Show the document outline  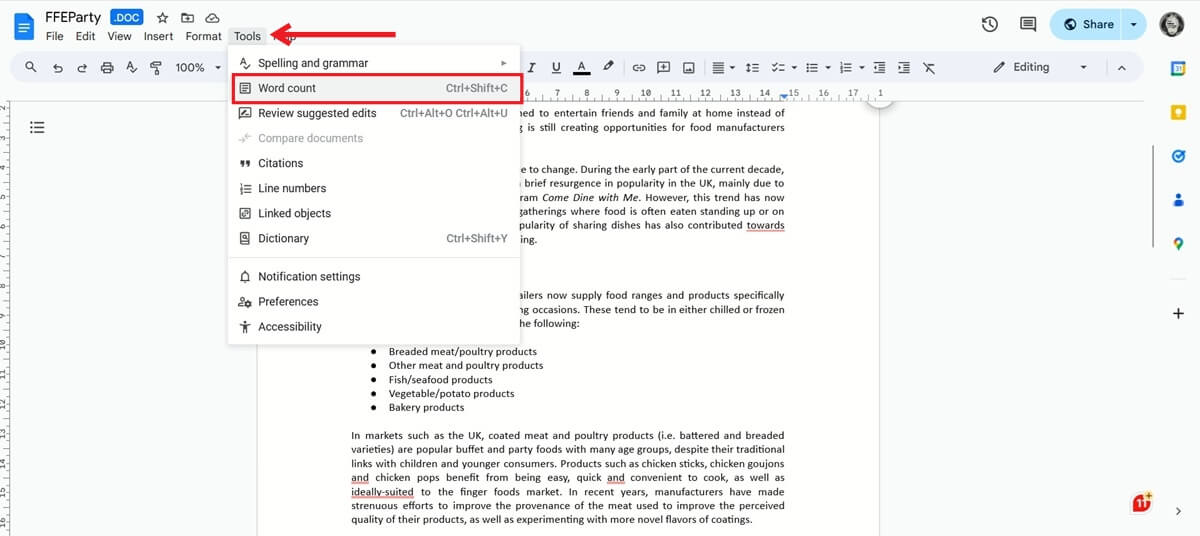pos(37,127)
